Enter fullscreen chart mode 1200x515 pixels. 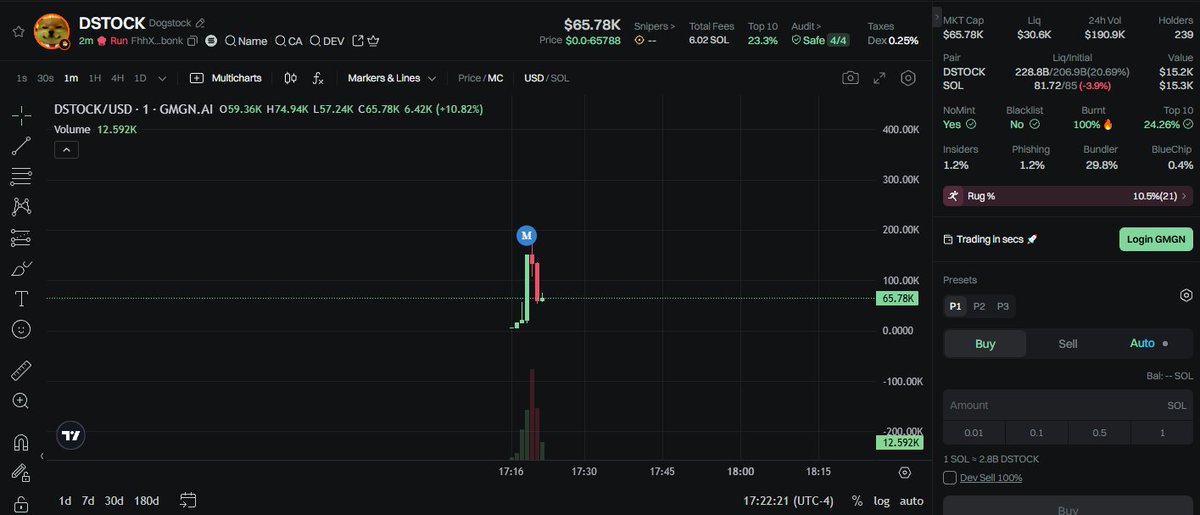879,78
